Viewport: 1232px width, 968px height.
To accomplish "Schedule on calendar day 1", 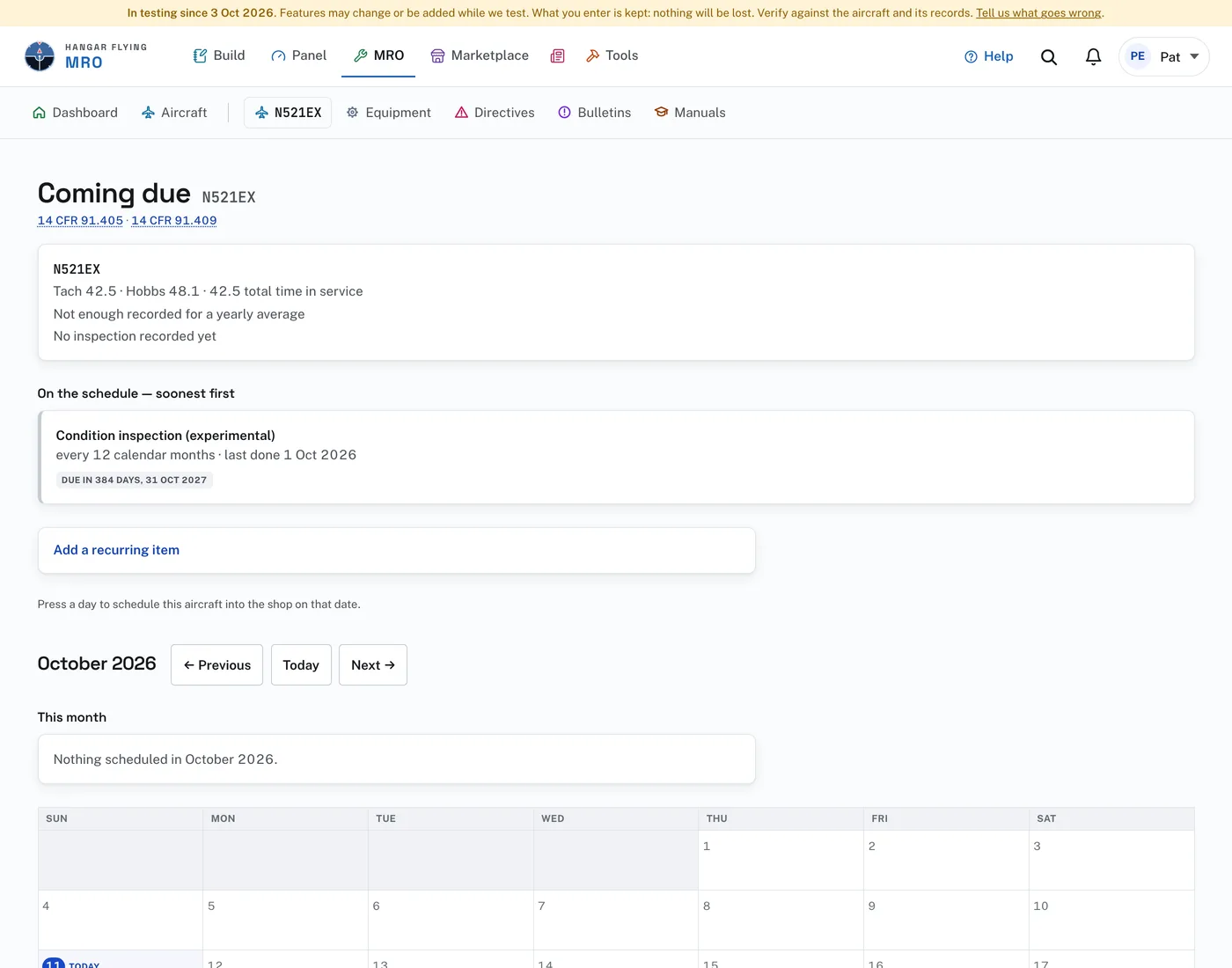I will (x=781, y=861).
